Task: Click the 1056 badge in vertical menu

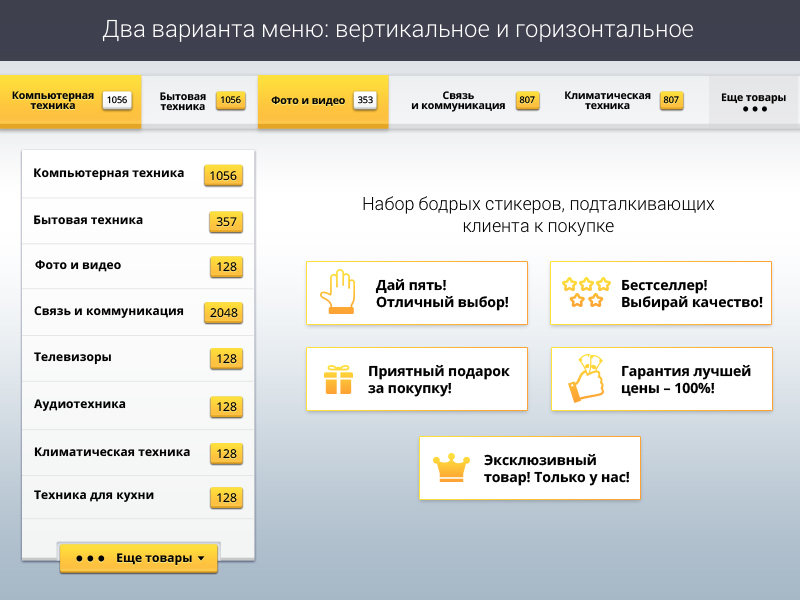Action: (223, 176)
